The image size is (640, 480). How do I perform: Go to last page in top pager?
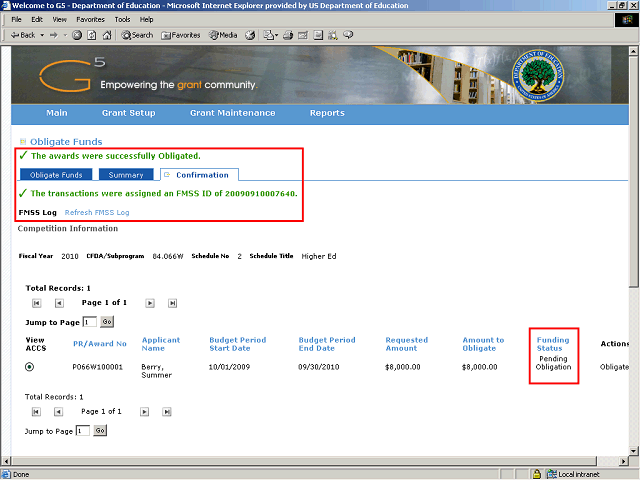[x=172, y=303]
